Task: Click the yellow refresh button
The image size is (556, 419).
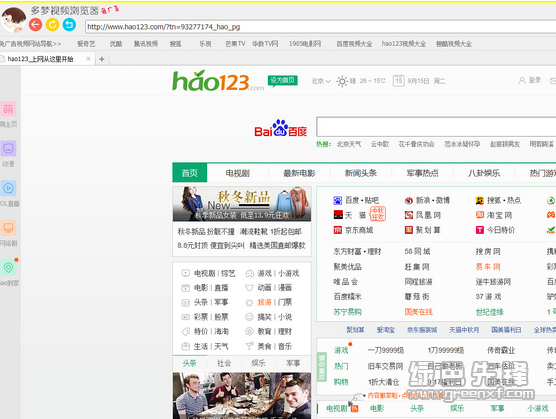Action: click(52, 24)
